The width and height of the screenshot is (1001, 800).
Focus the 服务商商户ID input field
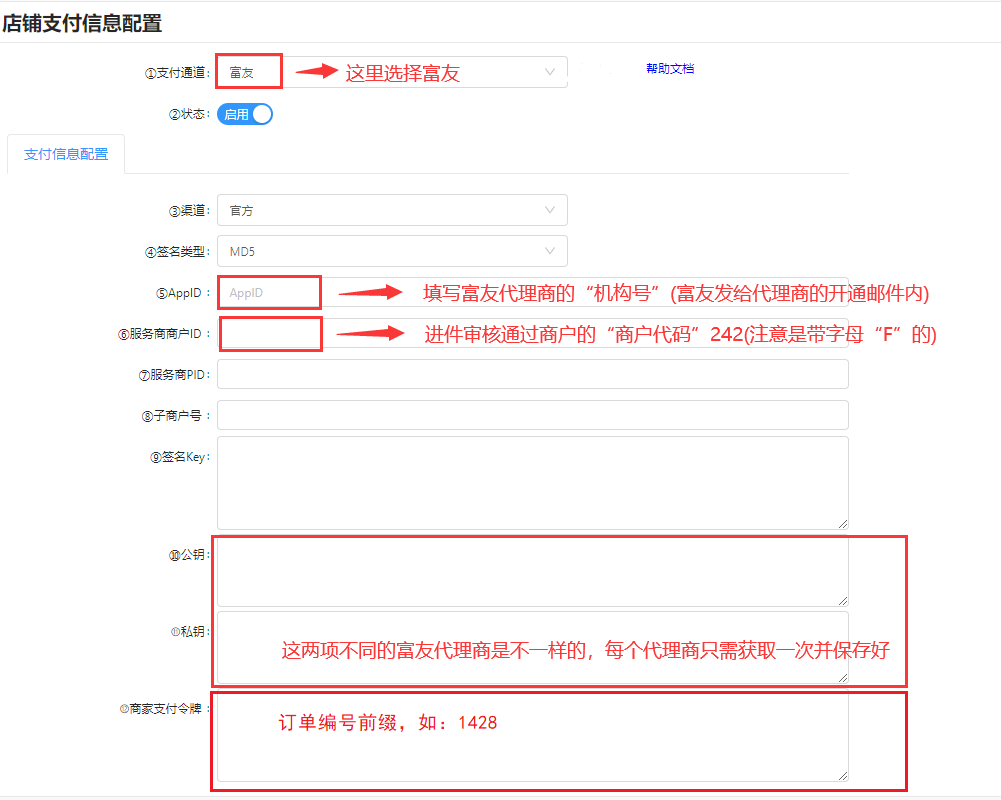[532, 333]
